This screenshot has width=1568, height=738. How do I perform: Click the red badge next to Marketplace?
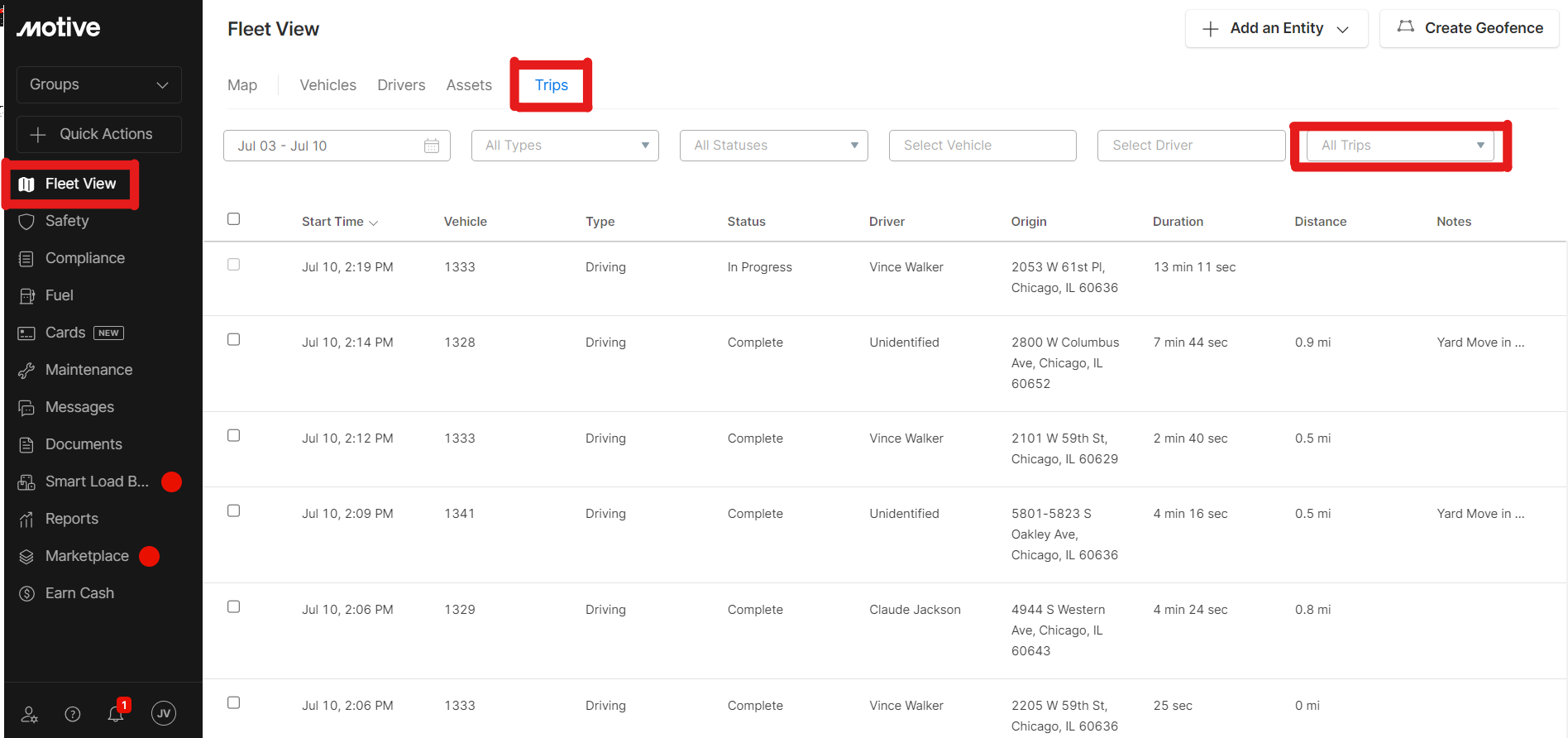(150, 557)
